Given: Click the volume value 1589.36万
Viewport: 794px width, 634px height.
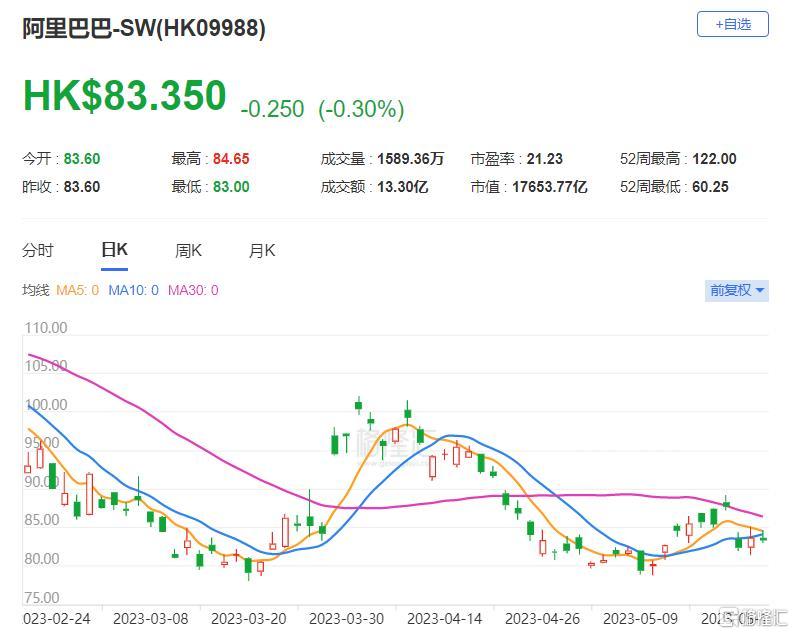Looking at the screenshot, I should click(x=410, y=159).
